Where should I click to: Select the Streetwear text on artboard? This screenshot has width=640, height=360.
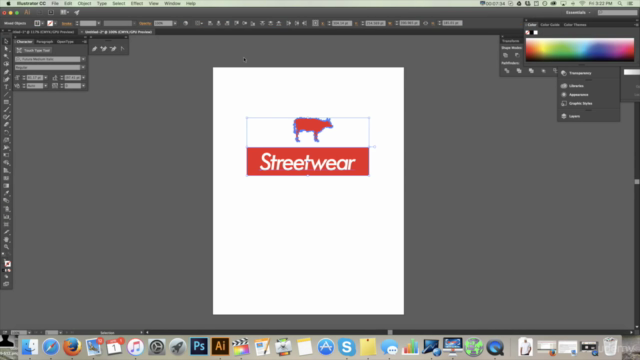click(x=307, y=162)
